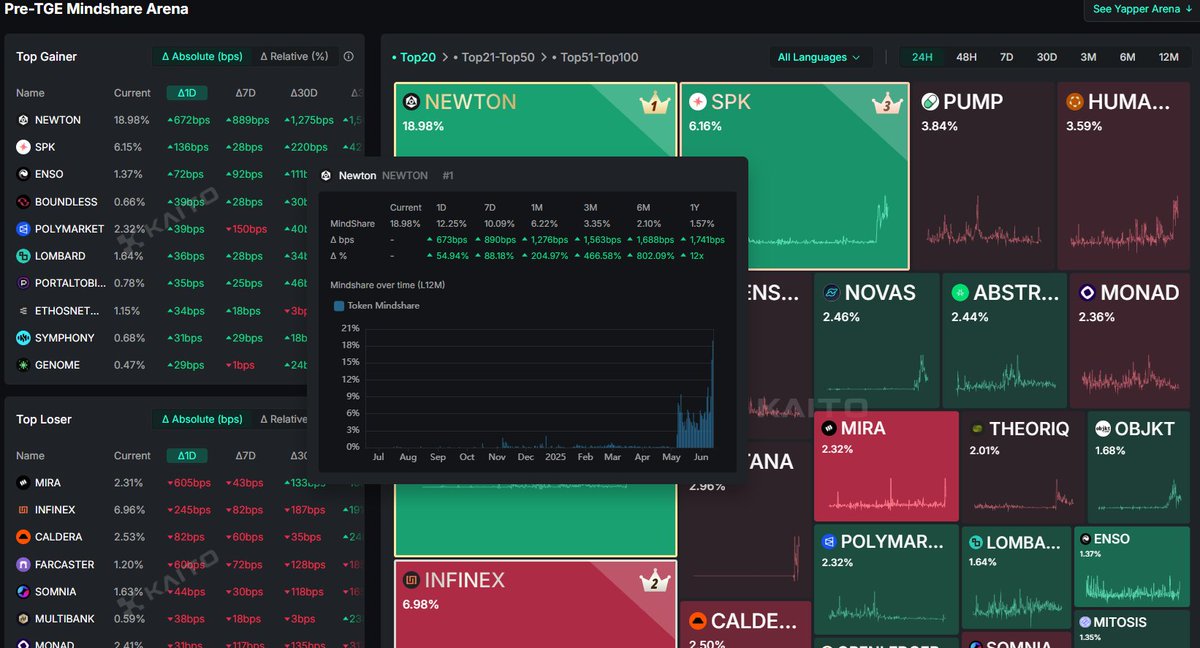This screenshot has width=1200, height=648.
Task: Sort Top Gainer by Δ1D column
Action: coord(187,93)
